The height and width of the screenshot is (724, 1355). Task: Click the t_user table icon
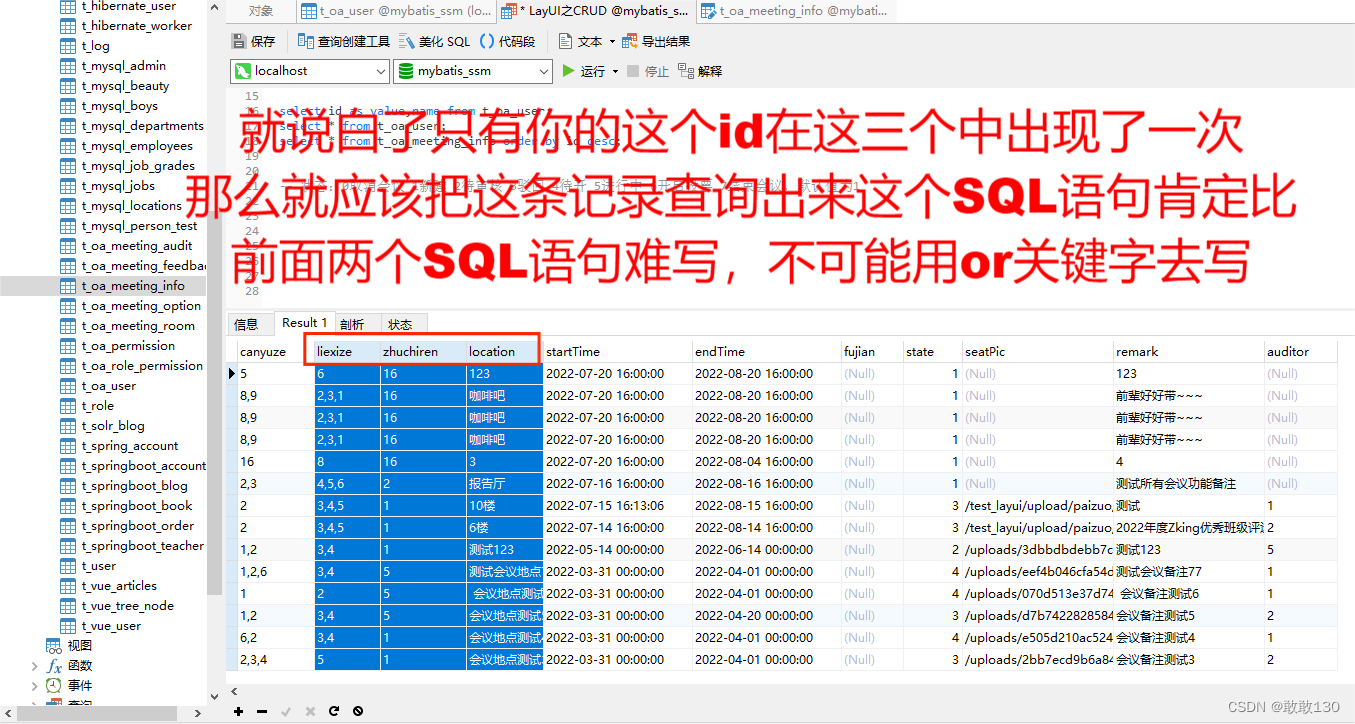click(x=68, y=566)
